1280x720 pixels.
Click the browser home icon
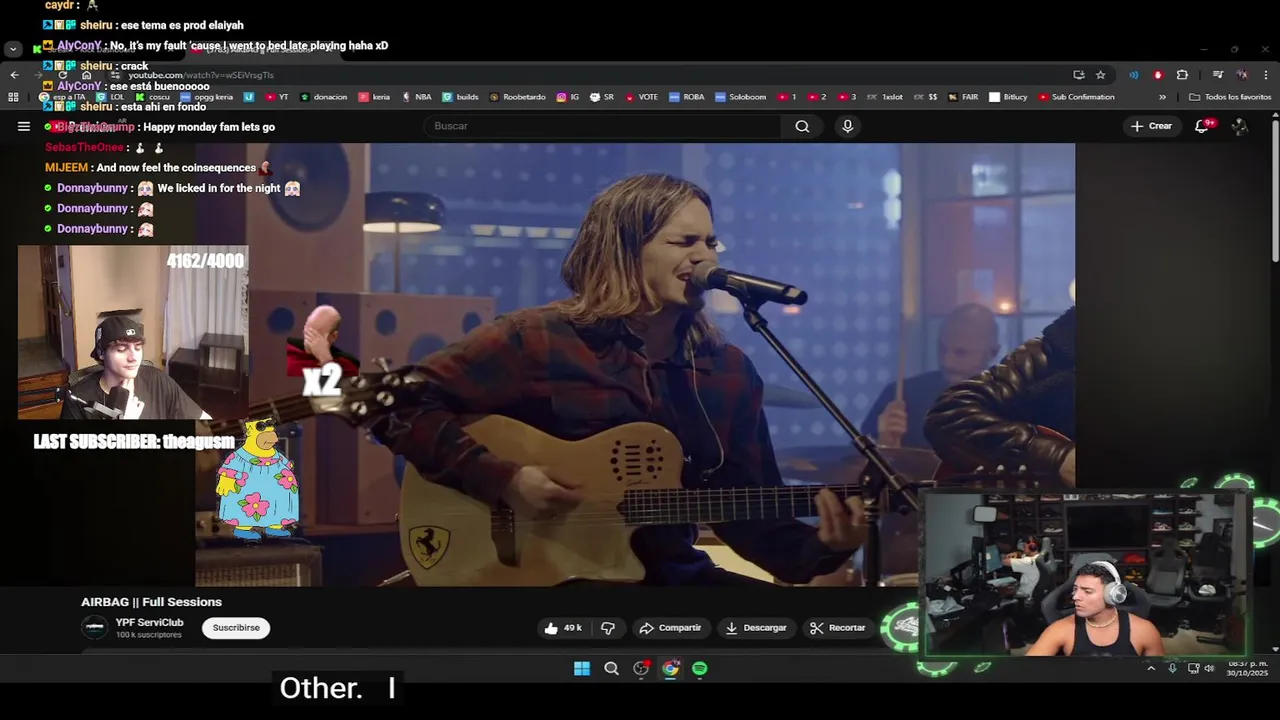click(86, 75)
